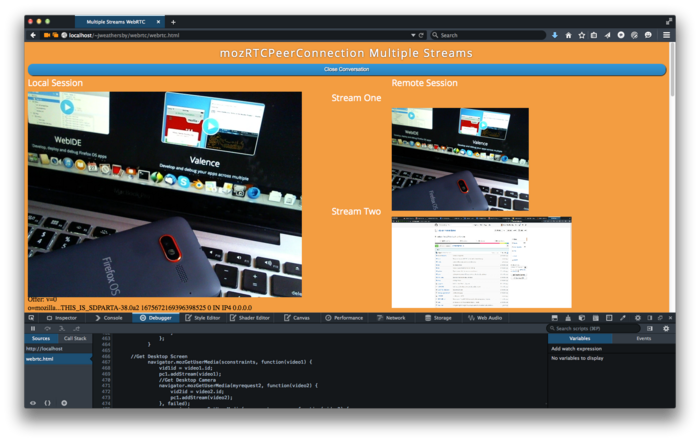Open the Shader Editor tab
This screenshot has height=442, width=700.
(250, 318)
